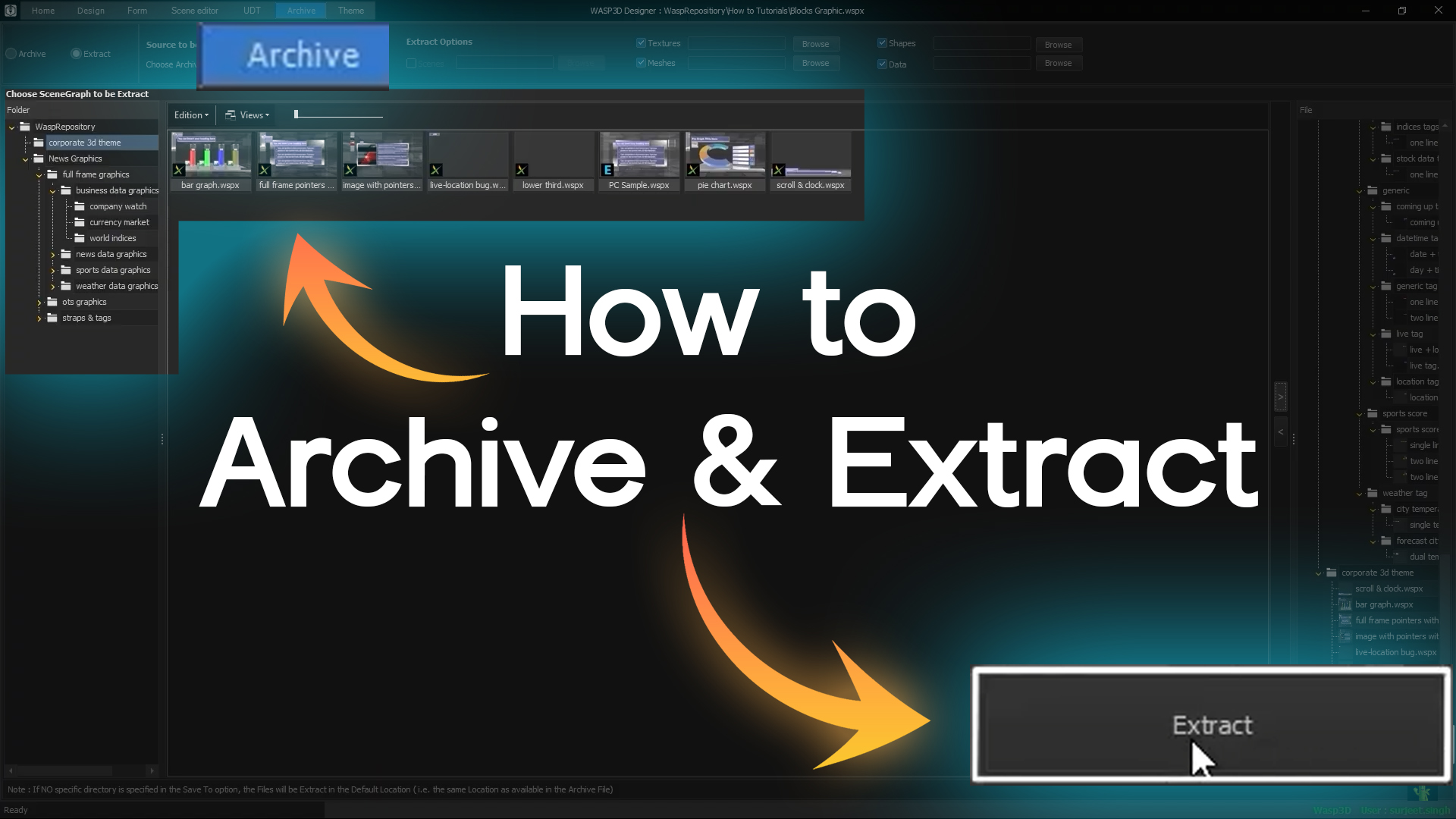
Task: Open the bar graph.wspx thumbnail
Action: pos(210,155)
